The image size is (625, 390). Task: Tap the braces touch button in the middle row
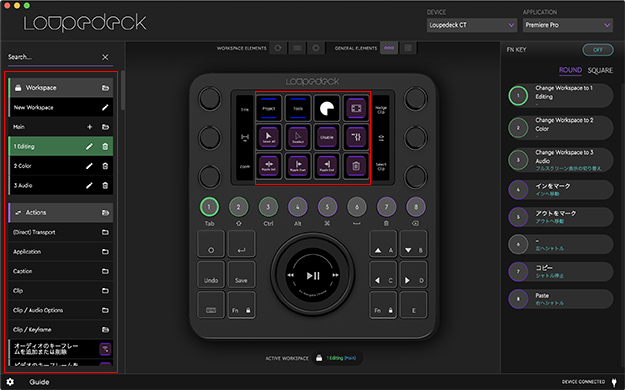click(x=356, y=137)
